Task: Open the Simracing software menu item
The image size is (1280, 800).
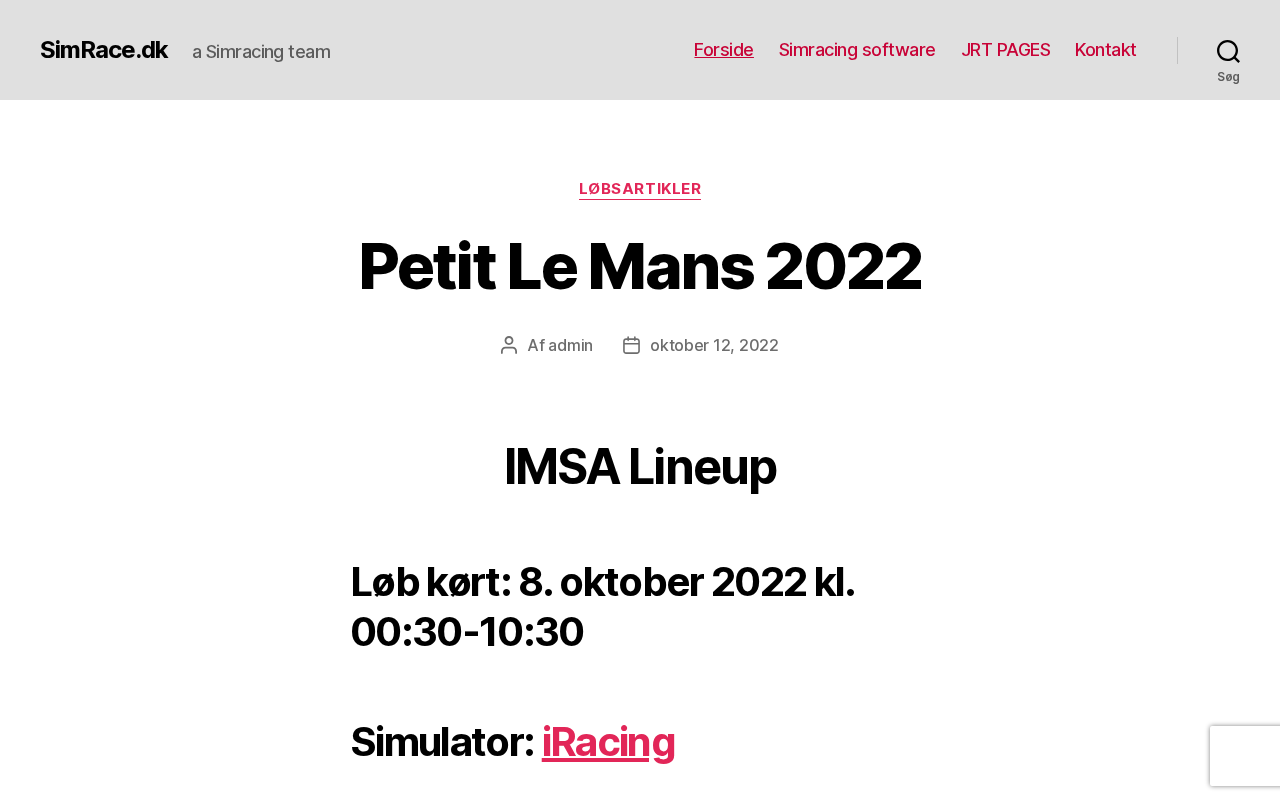Action: pos(857,50)
